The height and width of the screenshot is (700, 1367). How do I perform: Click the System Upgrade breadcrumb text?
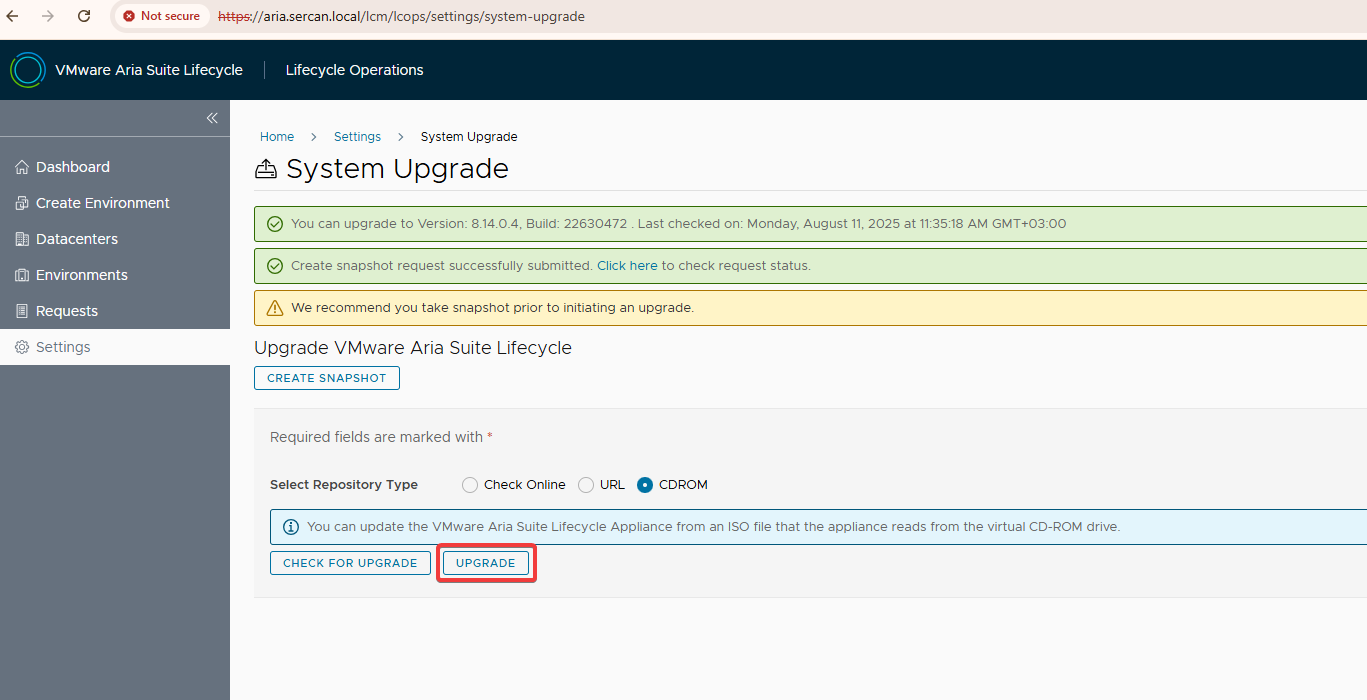469,137
